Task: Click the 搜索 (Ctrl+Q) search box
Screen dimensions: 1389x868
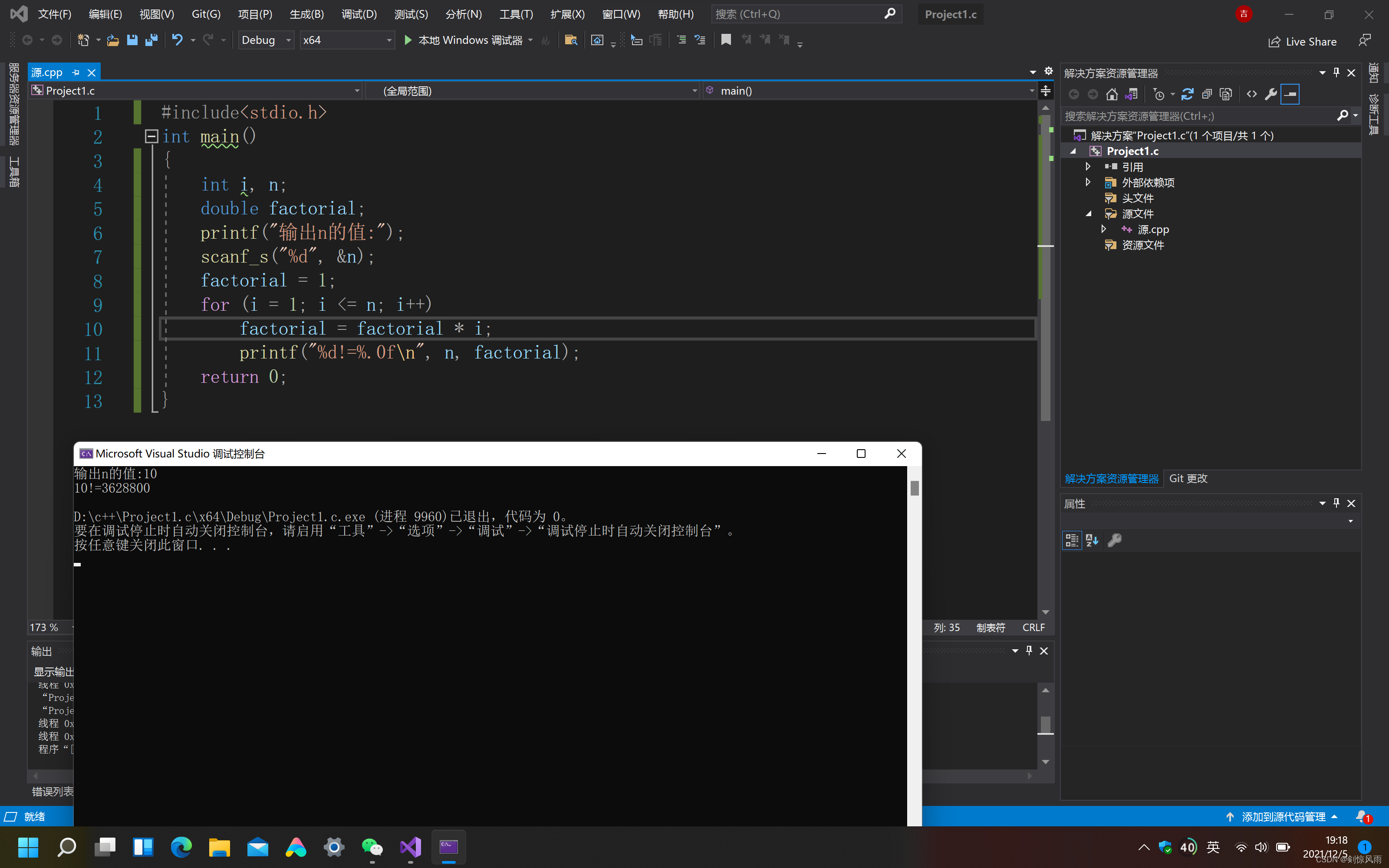Action: click(798, 14)
